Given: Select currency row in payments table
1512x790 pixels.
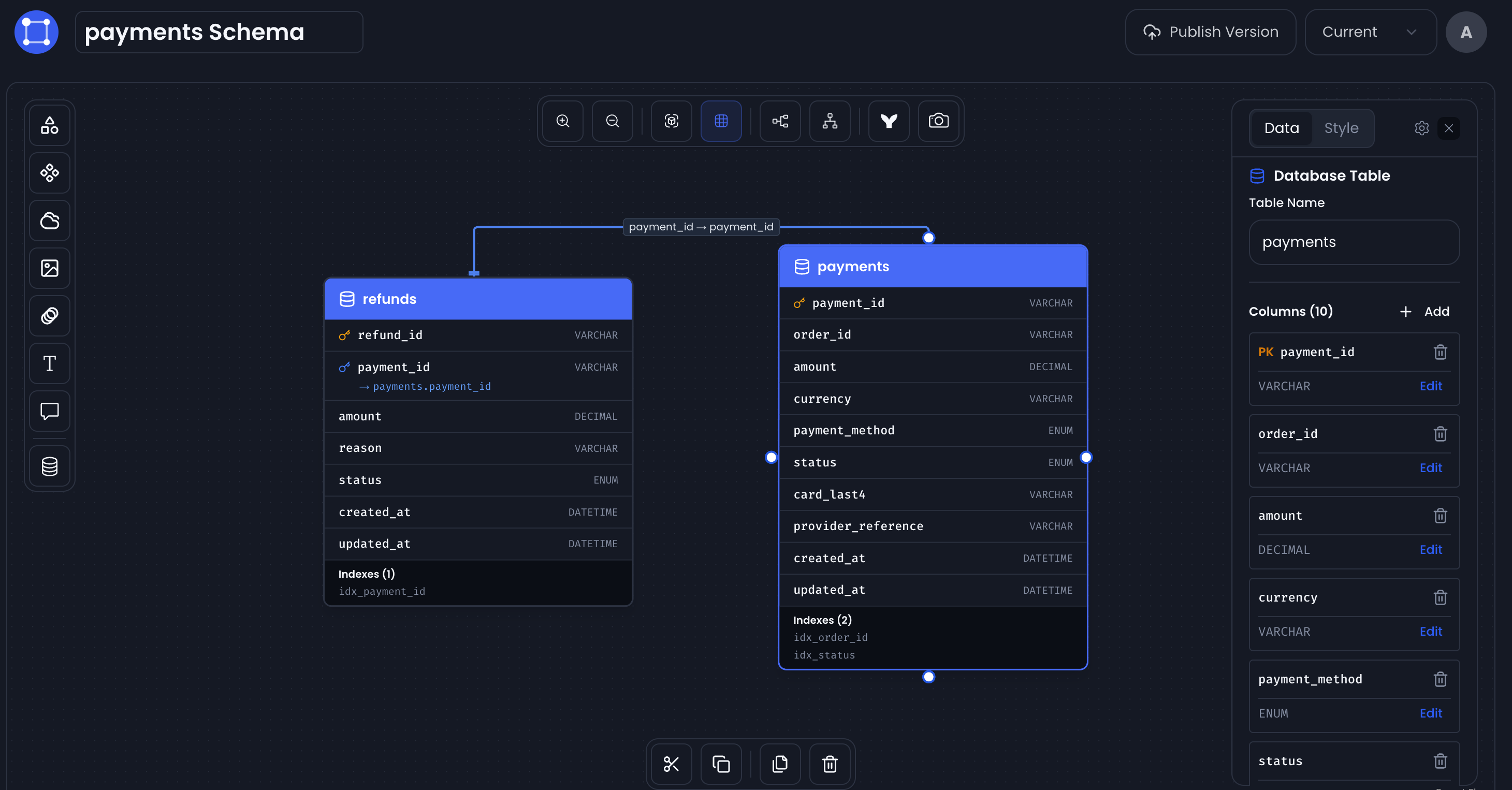Looking at the screenshot, I should [933, 399].
